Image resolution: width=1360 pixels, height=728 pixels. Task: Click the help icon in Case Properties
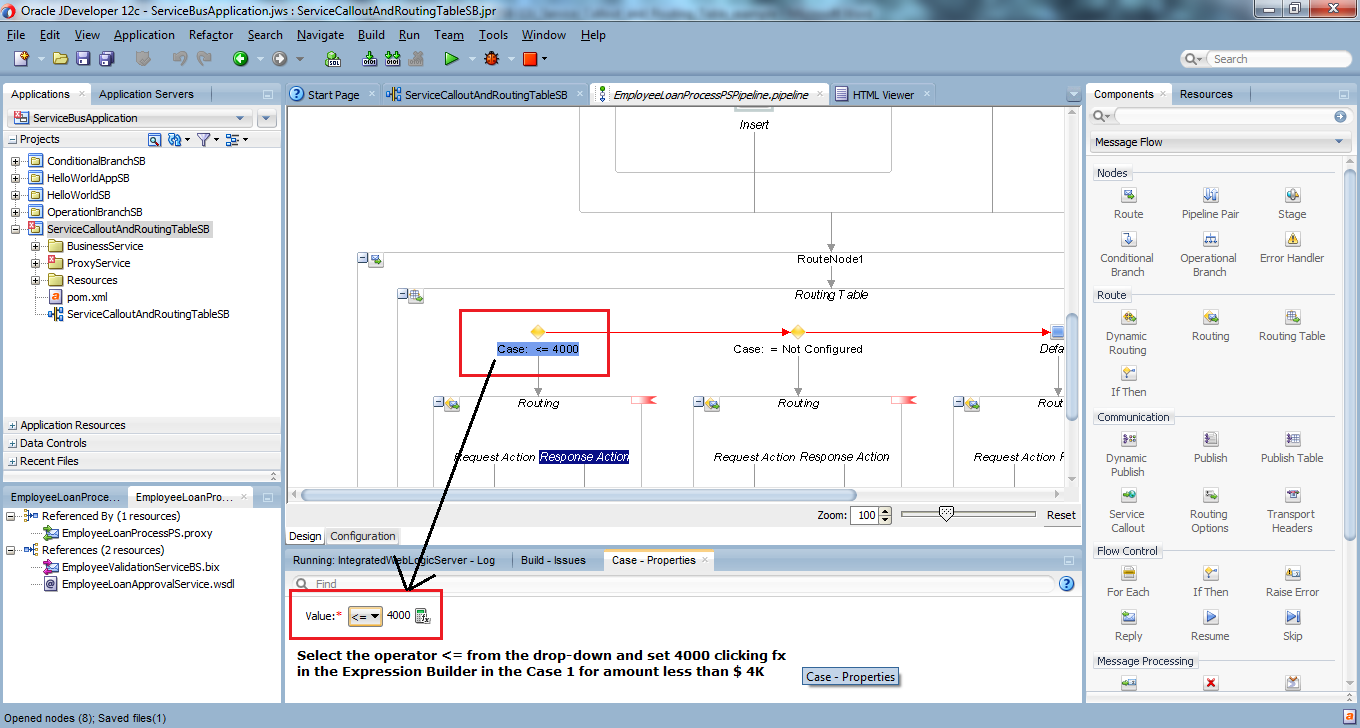click(1066, 583)
